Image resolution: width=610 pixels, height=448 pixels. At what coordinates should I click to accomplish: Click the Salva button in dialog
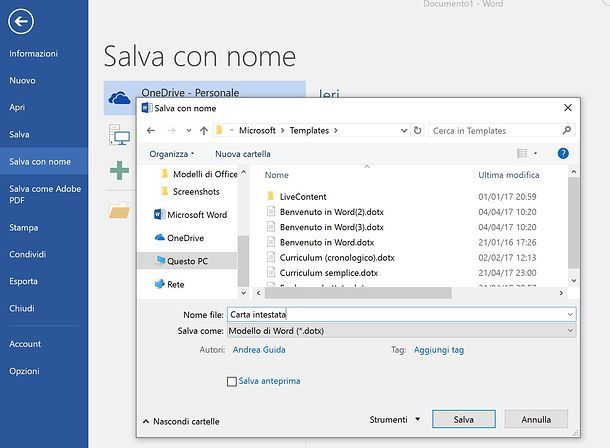[464, 419]
